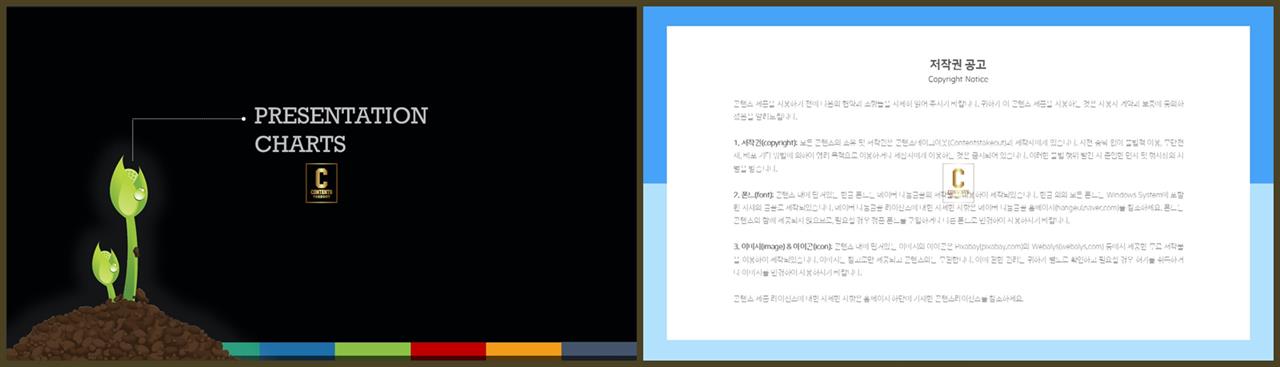Viewport: 1280px width, 367px height.
Task: Click the intro paragraph below Copyright Notice
Action: point(958,109)
